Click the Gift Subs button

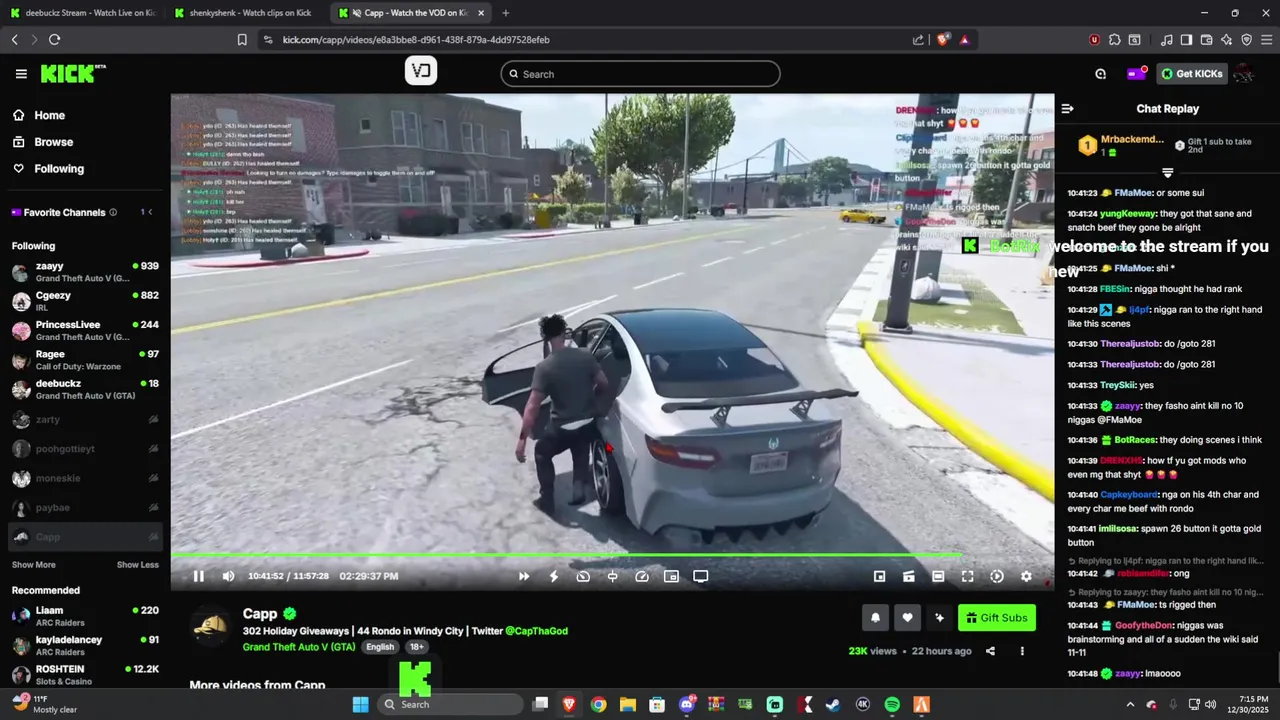(x=996, y=618)
